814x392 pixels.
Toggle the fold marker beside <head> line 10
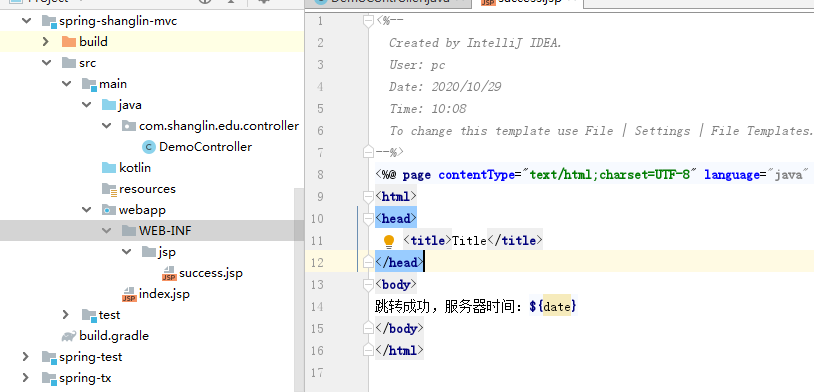(x=369, y=219)
